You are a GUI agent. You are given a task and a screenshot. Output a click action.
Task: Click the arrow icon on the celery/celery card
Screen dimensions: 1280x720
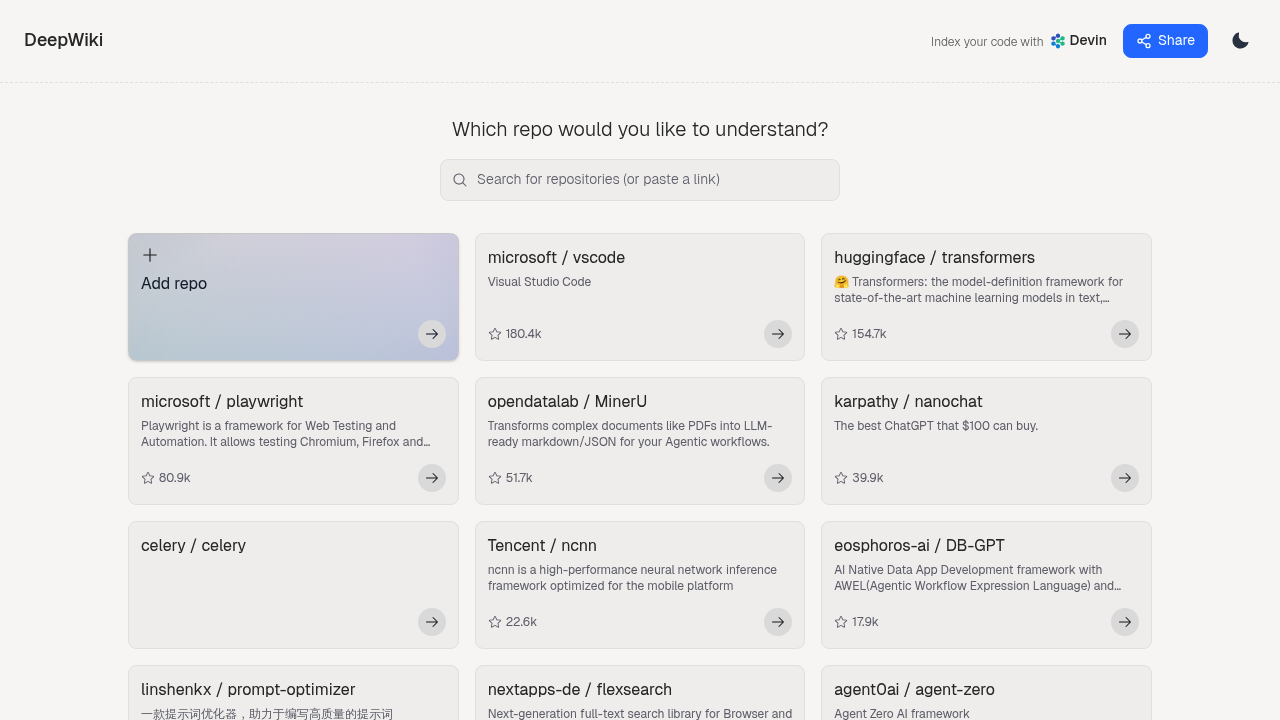pyautogui.click(x=432, y=622)
